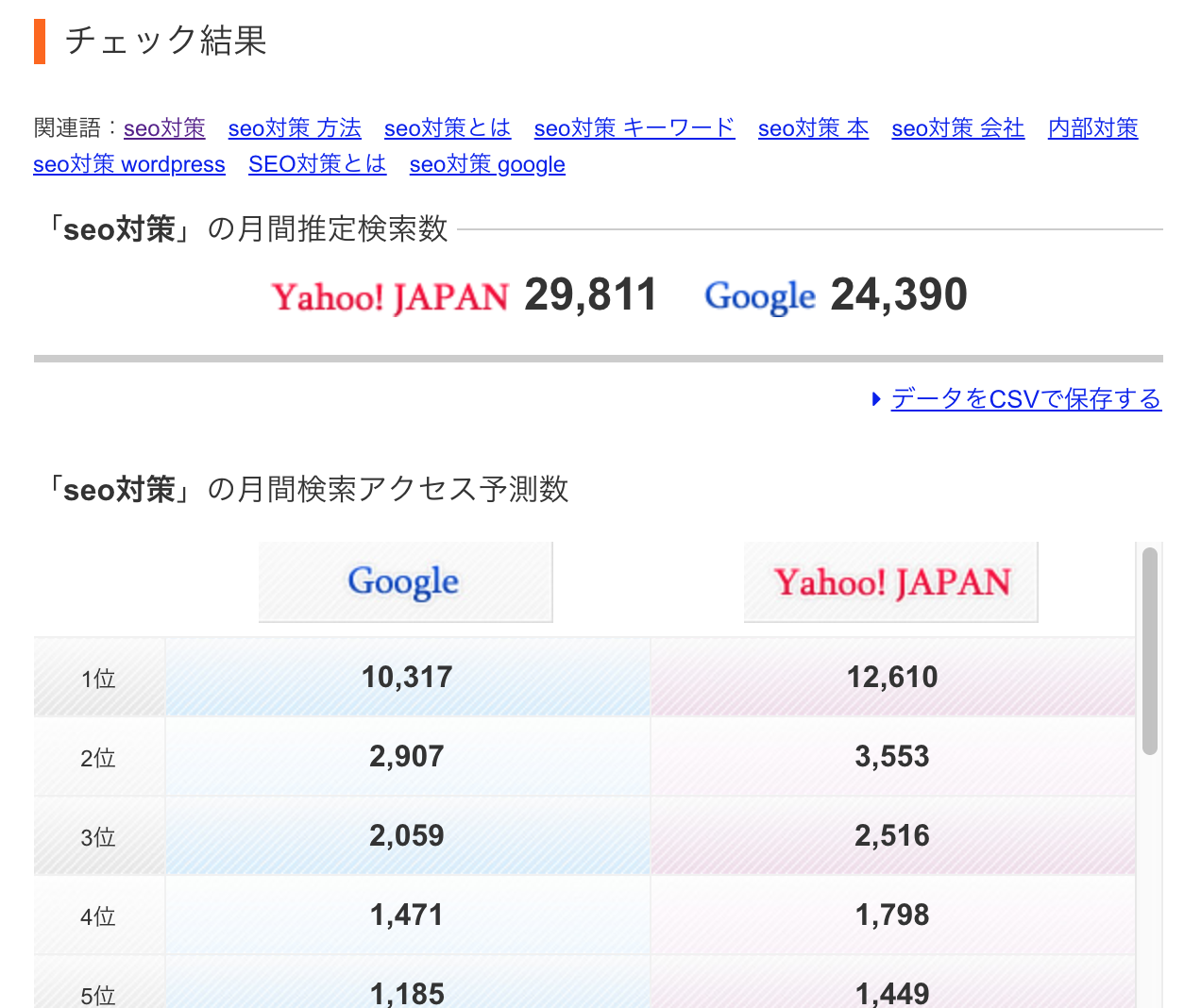Click the uppercase 'SEO対策とは' link
Viewport: 1184px width, 1008px height.
click(317, 164)
